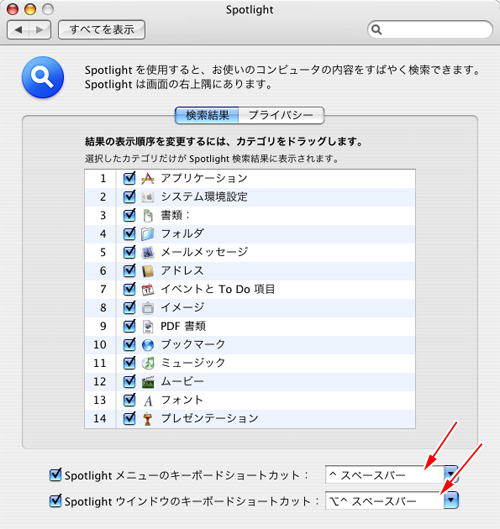Click the イベントと To Do calendar icon

click(x=147, y=289)
